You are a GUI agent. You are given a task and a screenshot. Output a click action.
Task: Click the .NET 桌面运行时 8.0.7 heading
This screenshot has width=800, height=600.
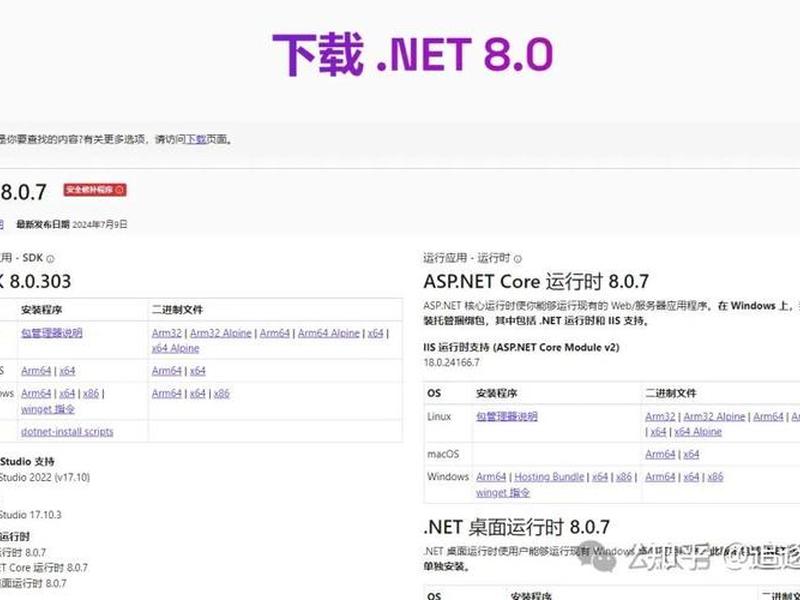[516, 527]
